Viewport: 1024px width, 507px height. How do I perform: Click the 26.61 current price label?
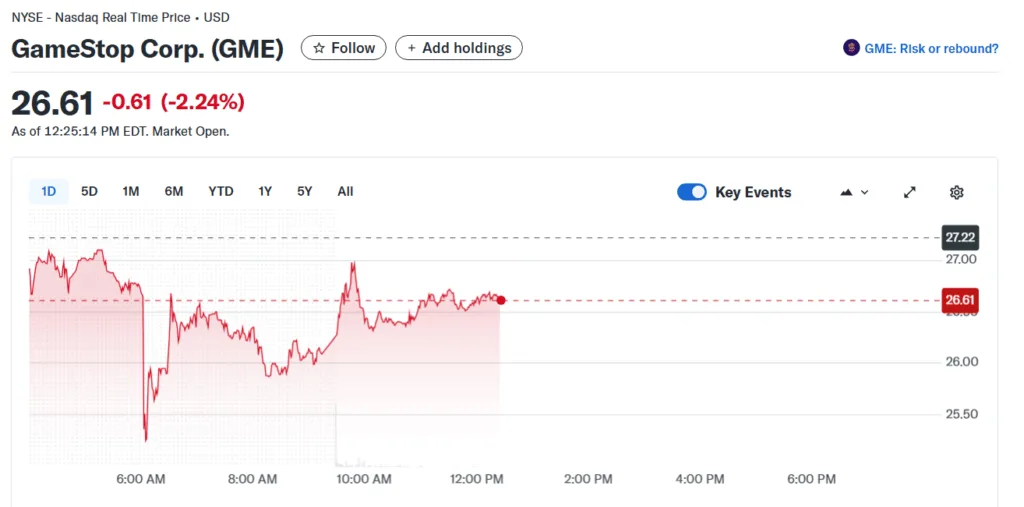click(x=960, y=300)
